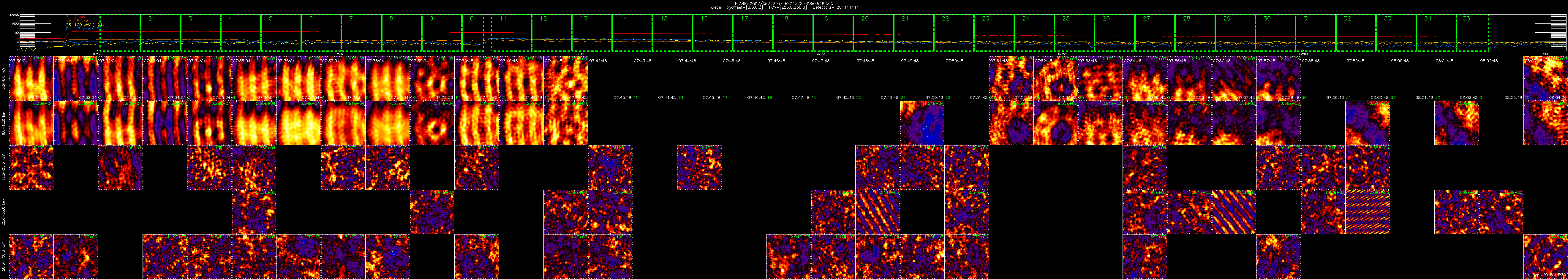Open the 3.0–6.0 keV image at 07:51:48
This screenshot has height=279, width=1568.
pos(1011,78)
